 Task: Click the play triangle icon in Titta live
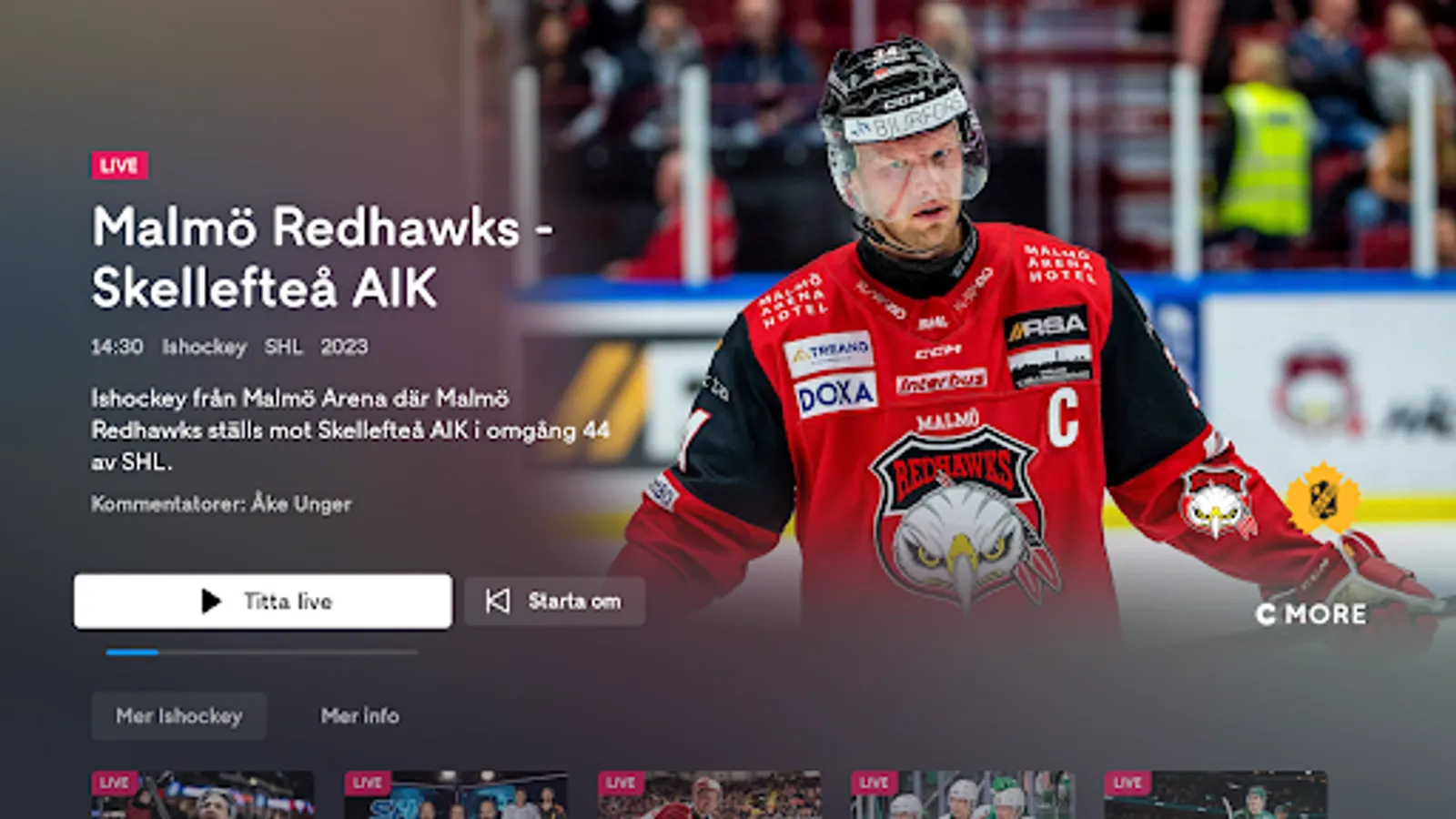coord(211,602)
